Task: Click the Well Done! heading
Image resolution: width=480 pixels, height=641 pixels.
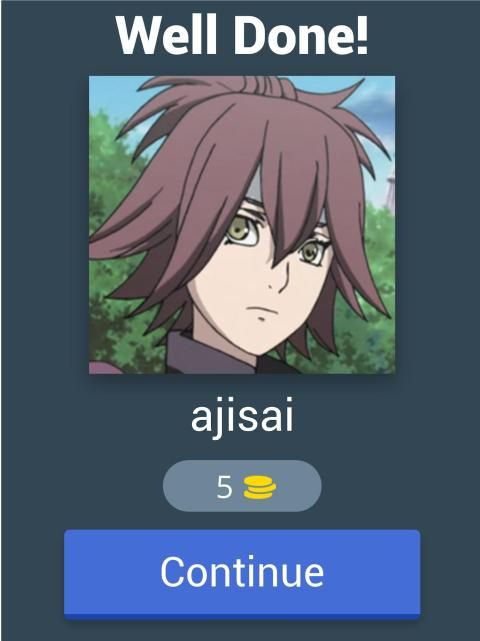Action: pyautogui.click(x=242, y=35)
